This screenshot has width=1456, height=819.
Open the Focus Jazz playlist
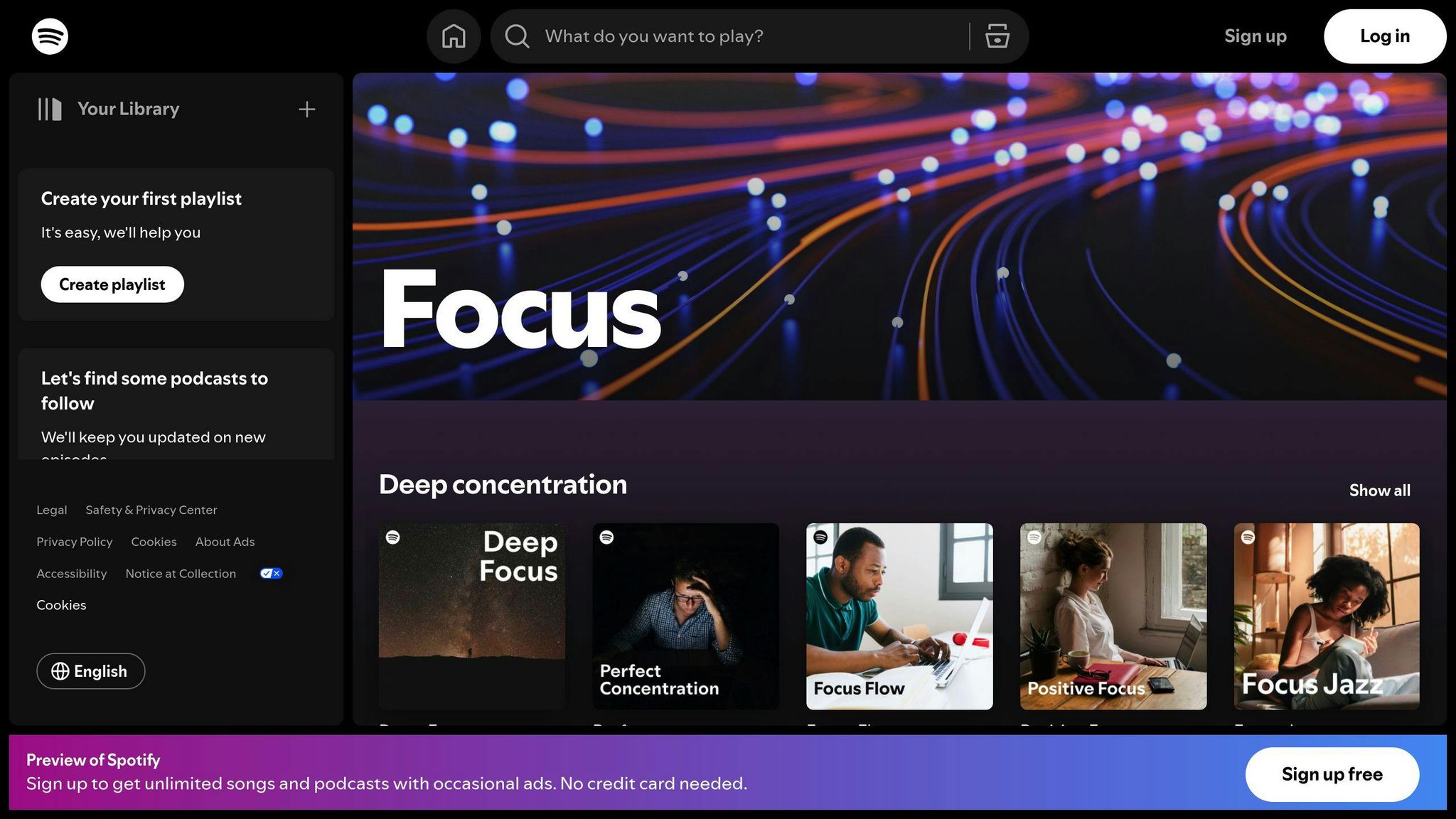1326,616
